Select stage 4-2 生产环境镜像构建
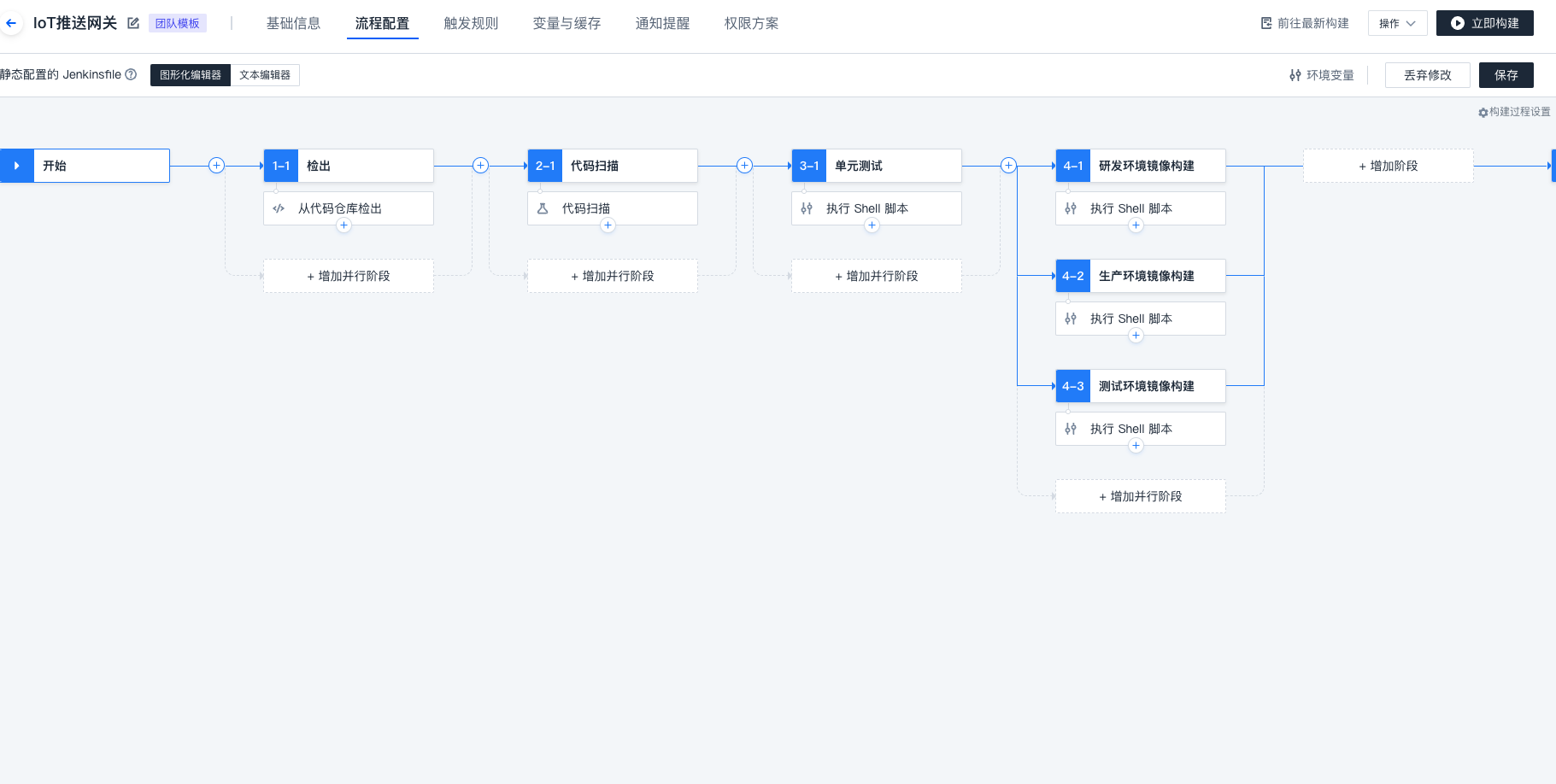1556x784 pixels. pyautogui.click(x=1141, y=276)
